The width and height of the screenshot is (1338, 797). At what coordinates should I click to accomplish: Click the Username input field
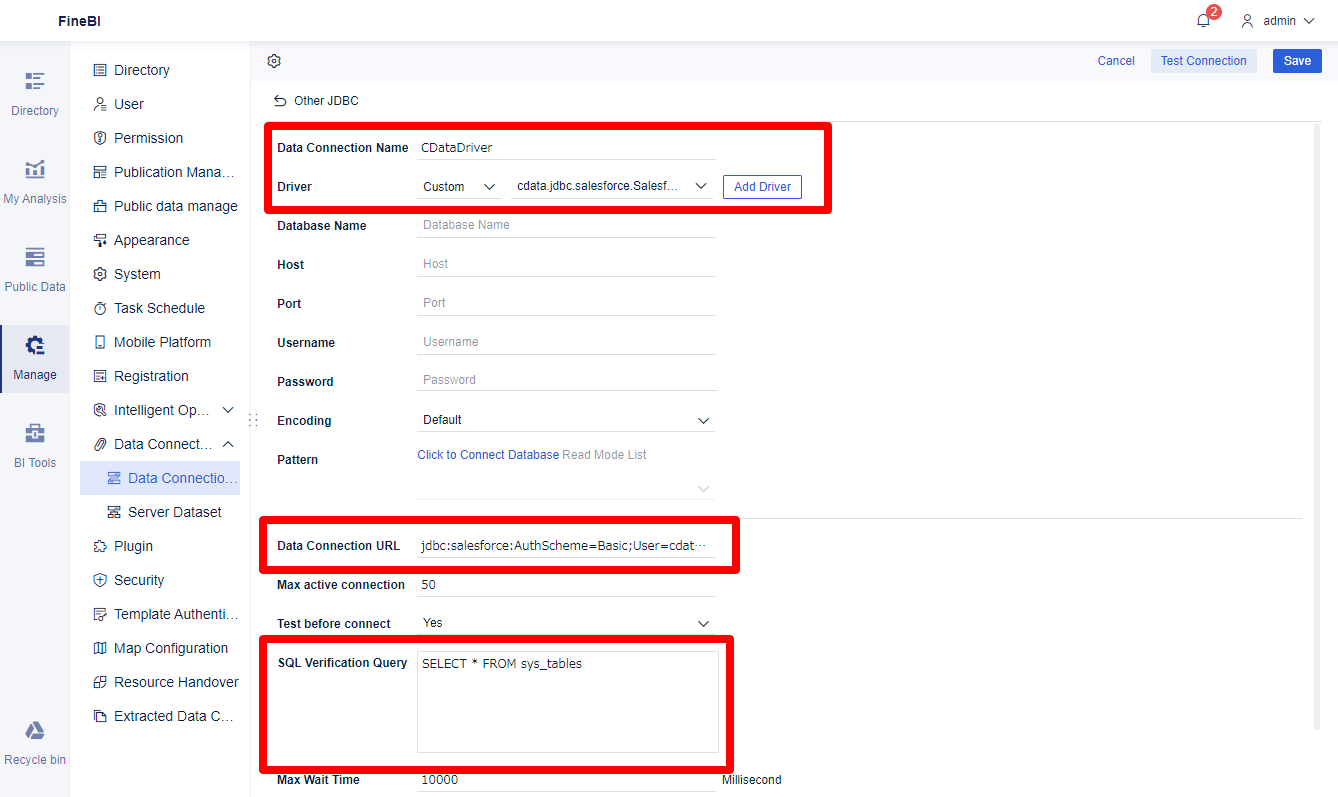click(566, 342)
